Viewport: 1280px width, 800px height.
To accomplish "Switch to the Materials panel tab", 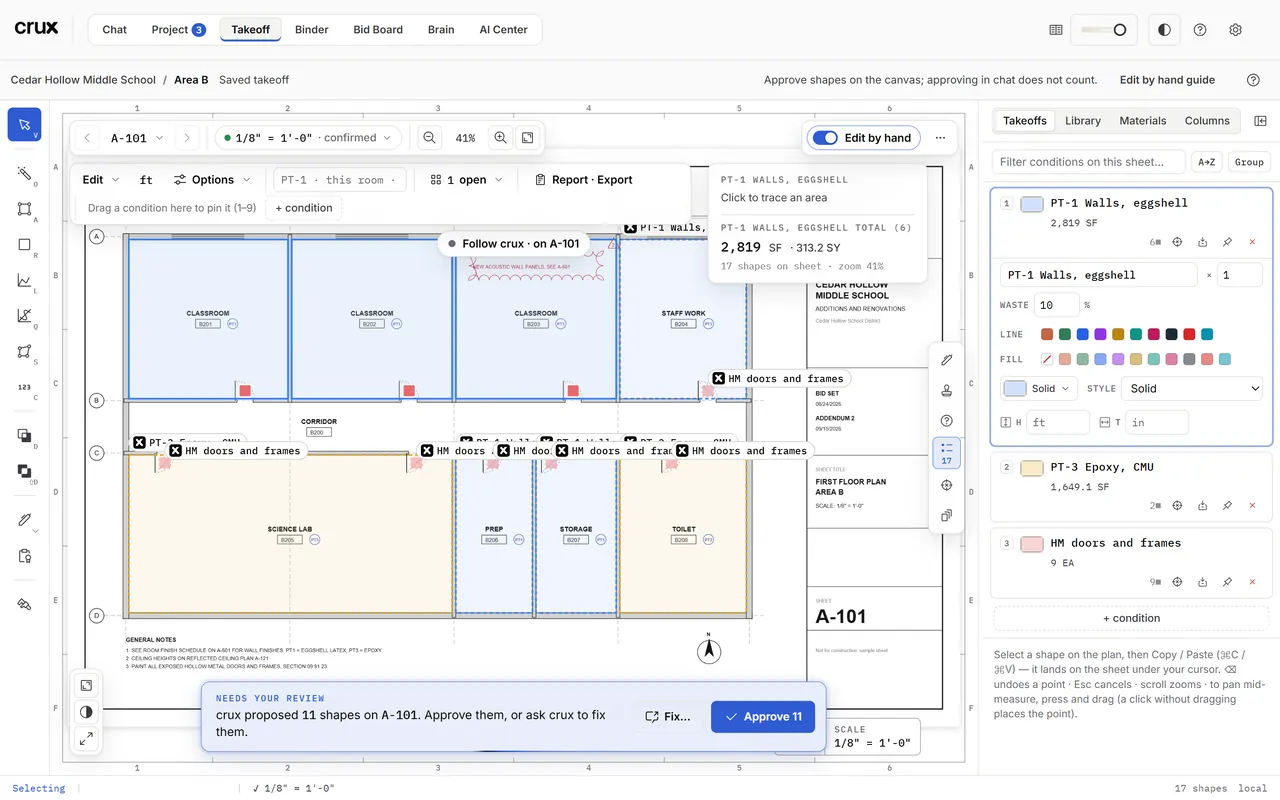I will click(x=1143, y=121).
